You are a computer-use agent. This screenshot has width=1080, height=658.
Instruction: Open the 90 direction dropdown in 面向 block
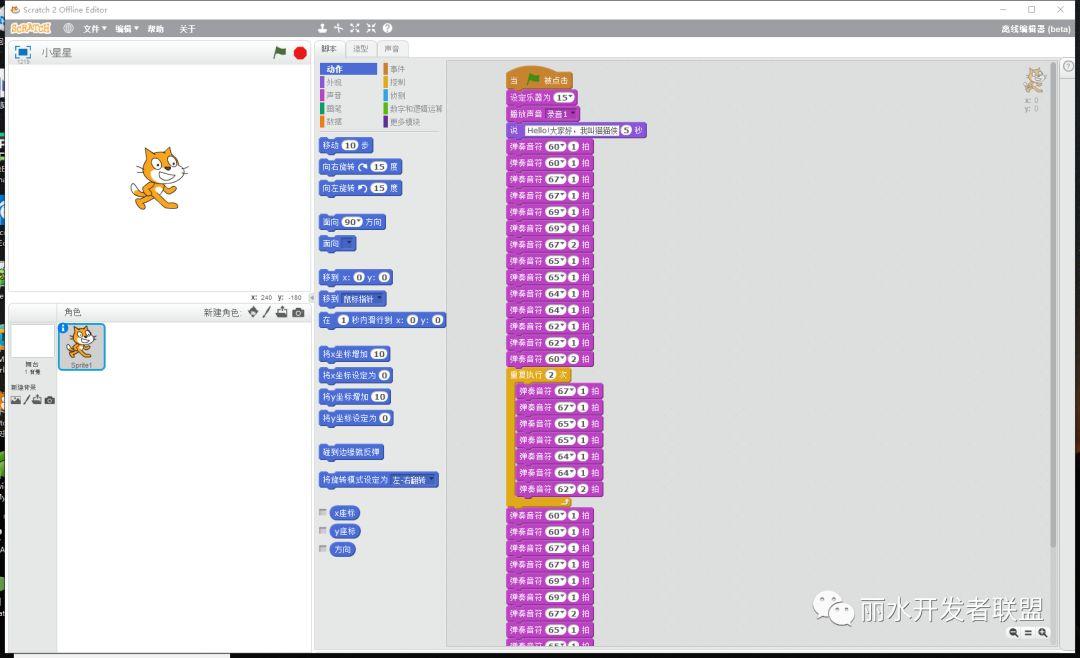[x=353, y=222]
